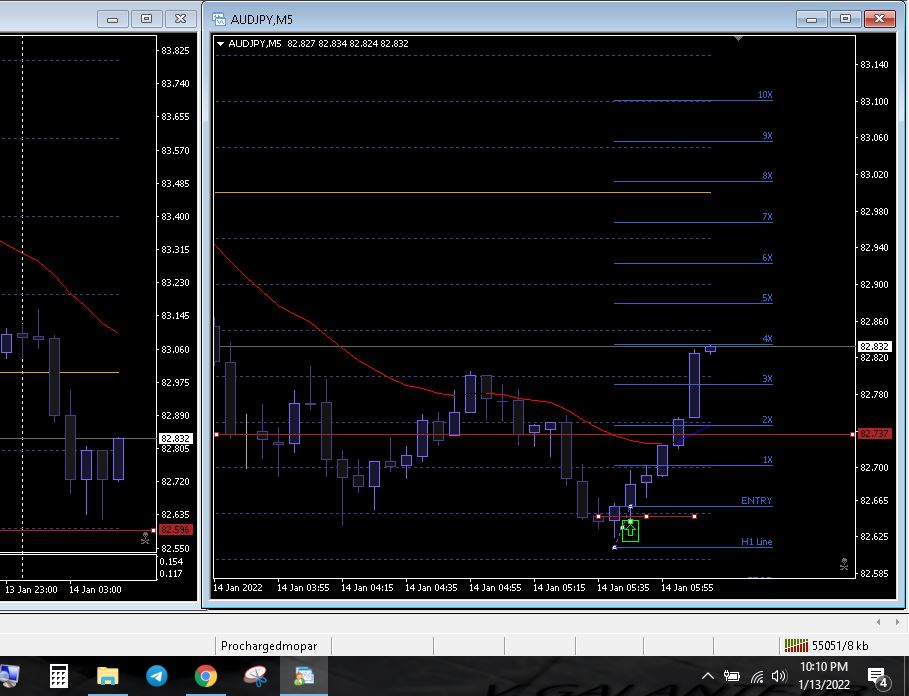Click the green up-arrow buy signal
Screen dimensions: 909x696
click(x=630, y=531)
